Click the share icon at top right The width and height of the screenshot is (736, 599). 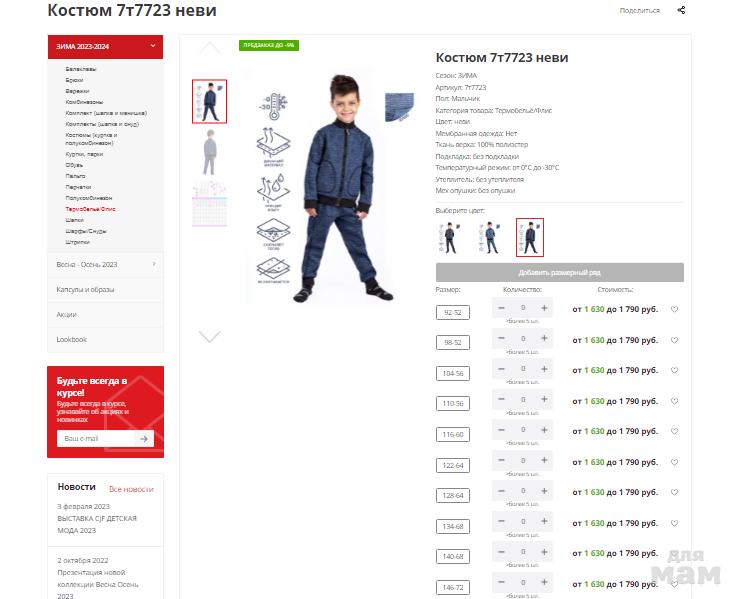(x=681, y=10)
